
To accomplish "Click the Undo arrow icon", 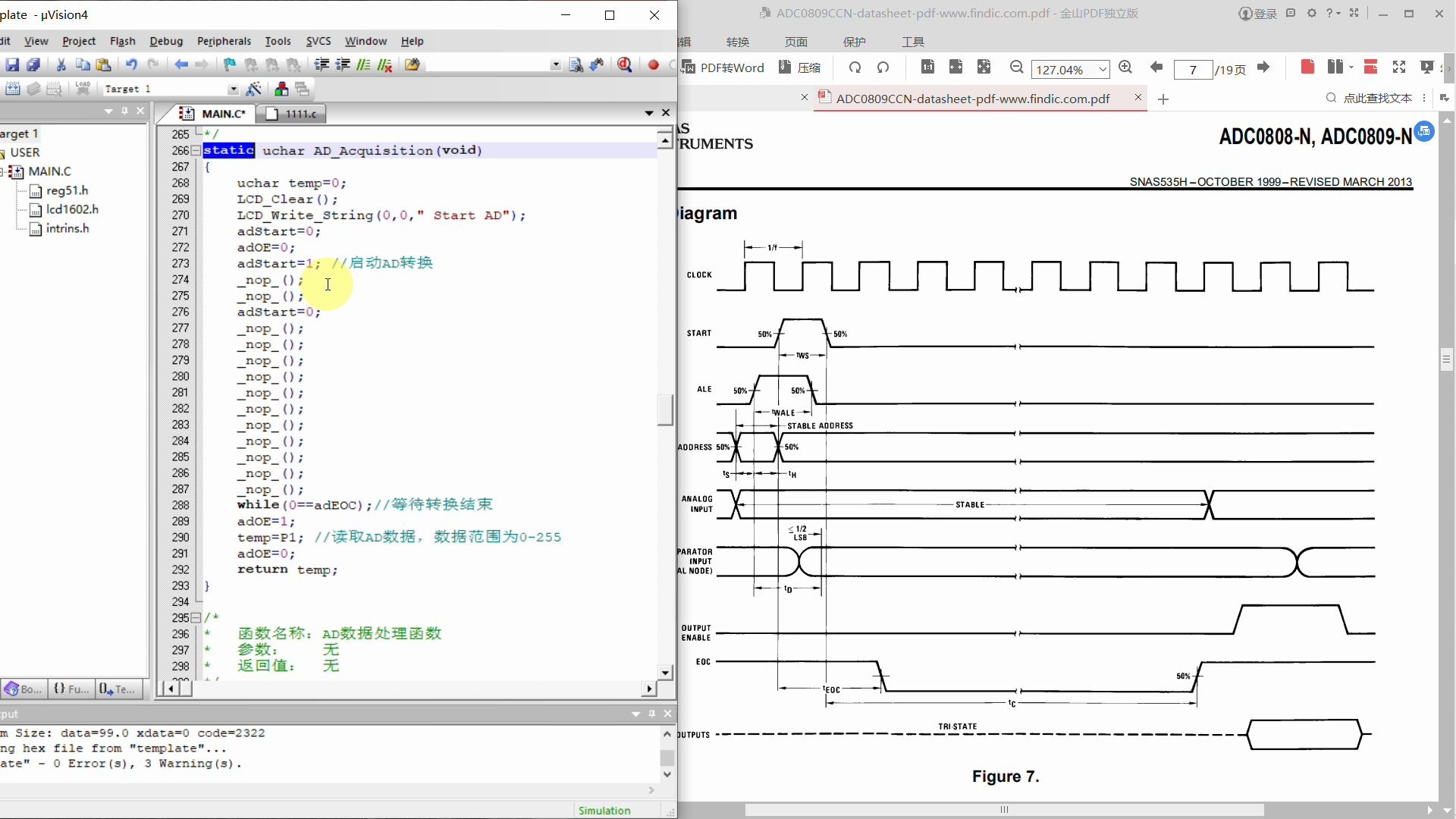I will (x=131, y=65).
